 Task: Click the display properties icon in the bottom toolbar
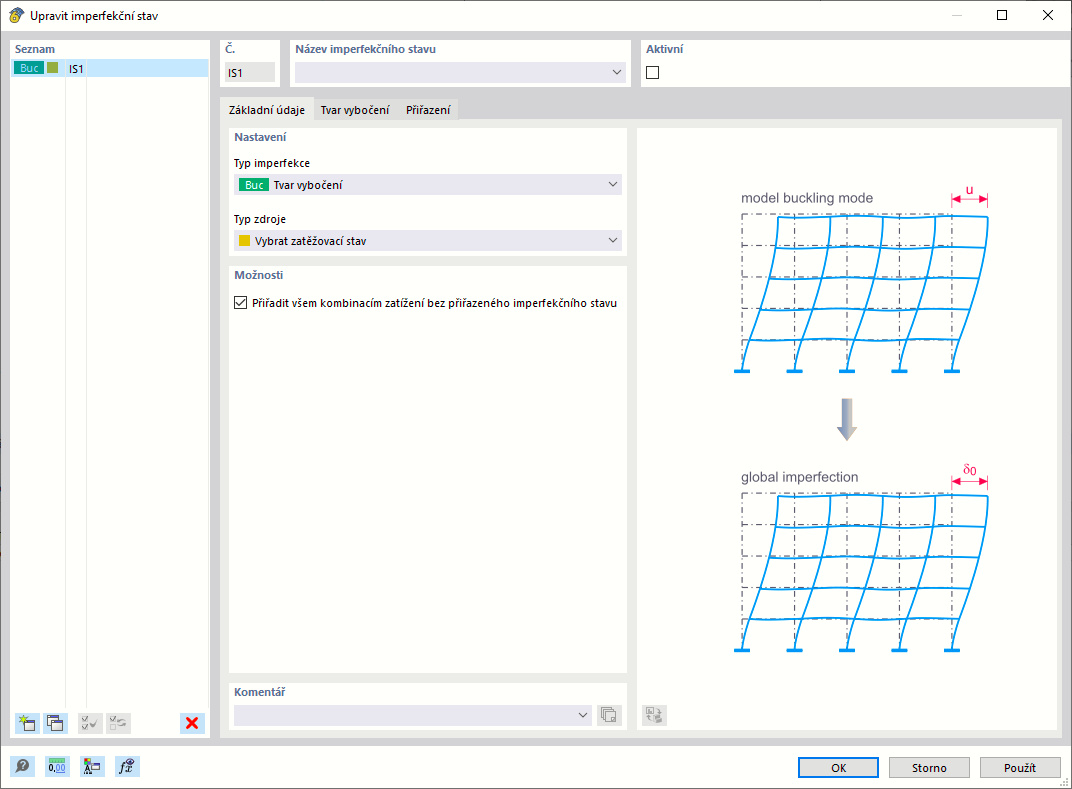click(x=92, y=766)
